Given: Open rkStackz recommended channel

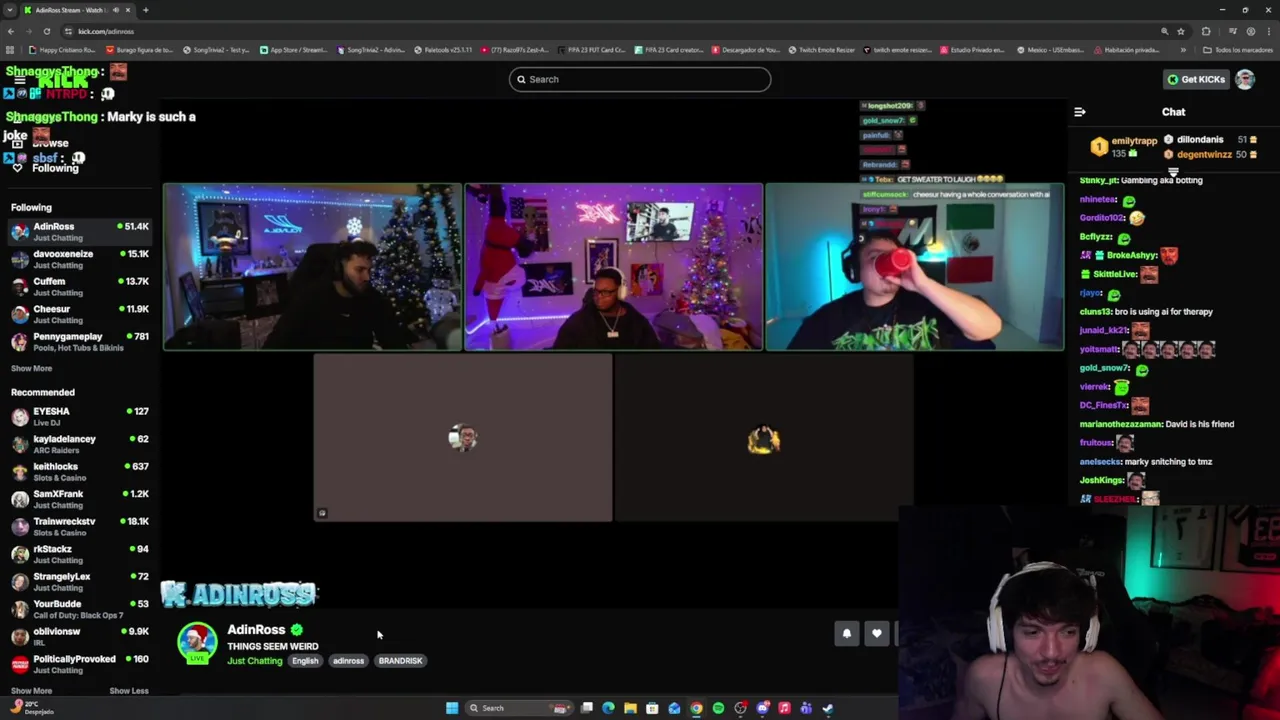Looking at the screenshot, I should (80, 554).
